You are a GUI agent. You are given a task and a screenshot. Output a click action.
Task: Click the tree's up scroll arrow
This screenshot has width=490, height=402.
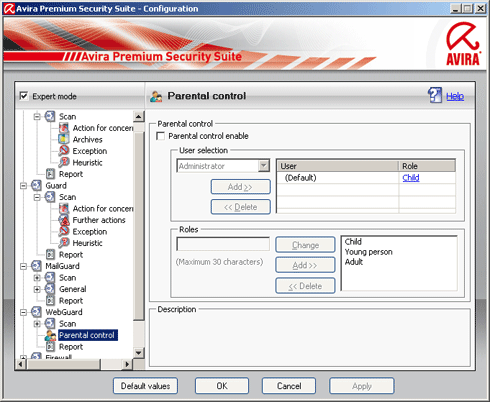pos(139,116)
